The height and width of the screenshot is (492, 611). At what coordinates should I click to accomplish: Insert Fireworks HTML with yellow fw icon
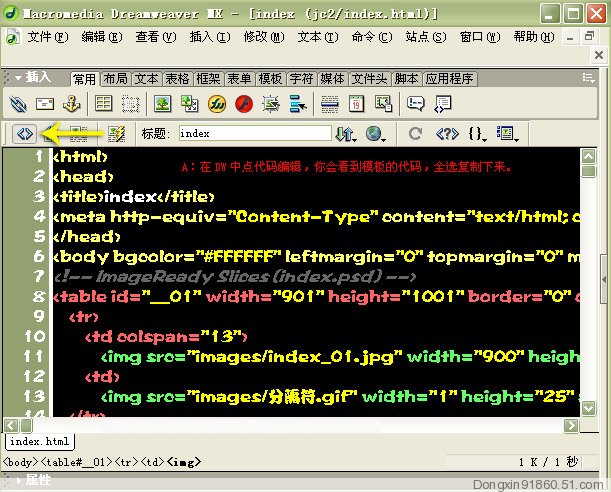pos(217,104)
